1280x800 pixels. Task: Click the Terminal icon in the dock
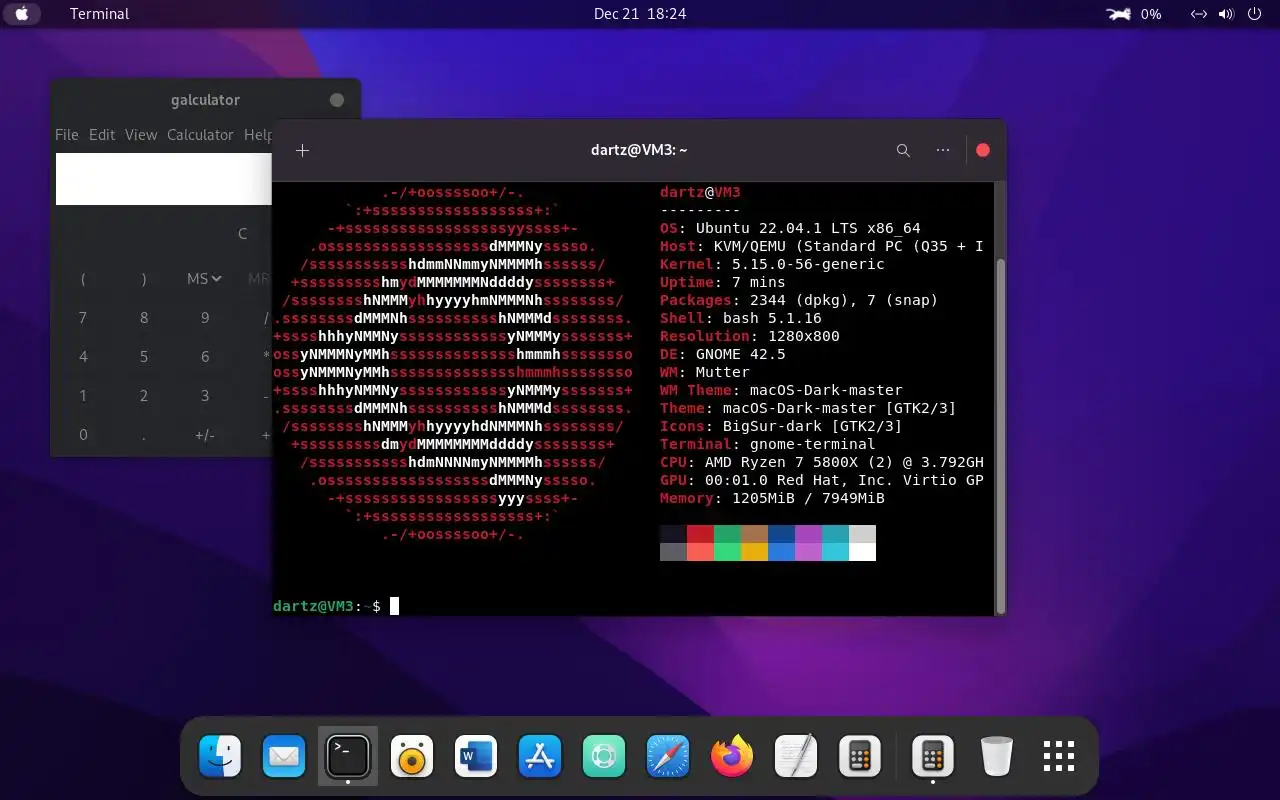348,756
